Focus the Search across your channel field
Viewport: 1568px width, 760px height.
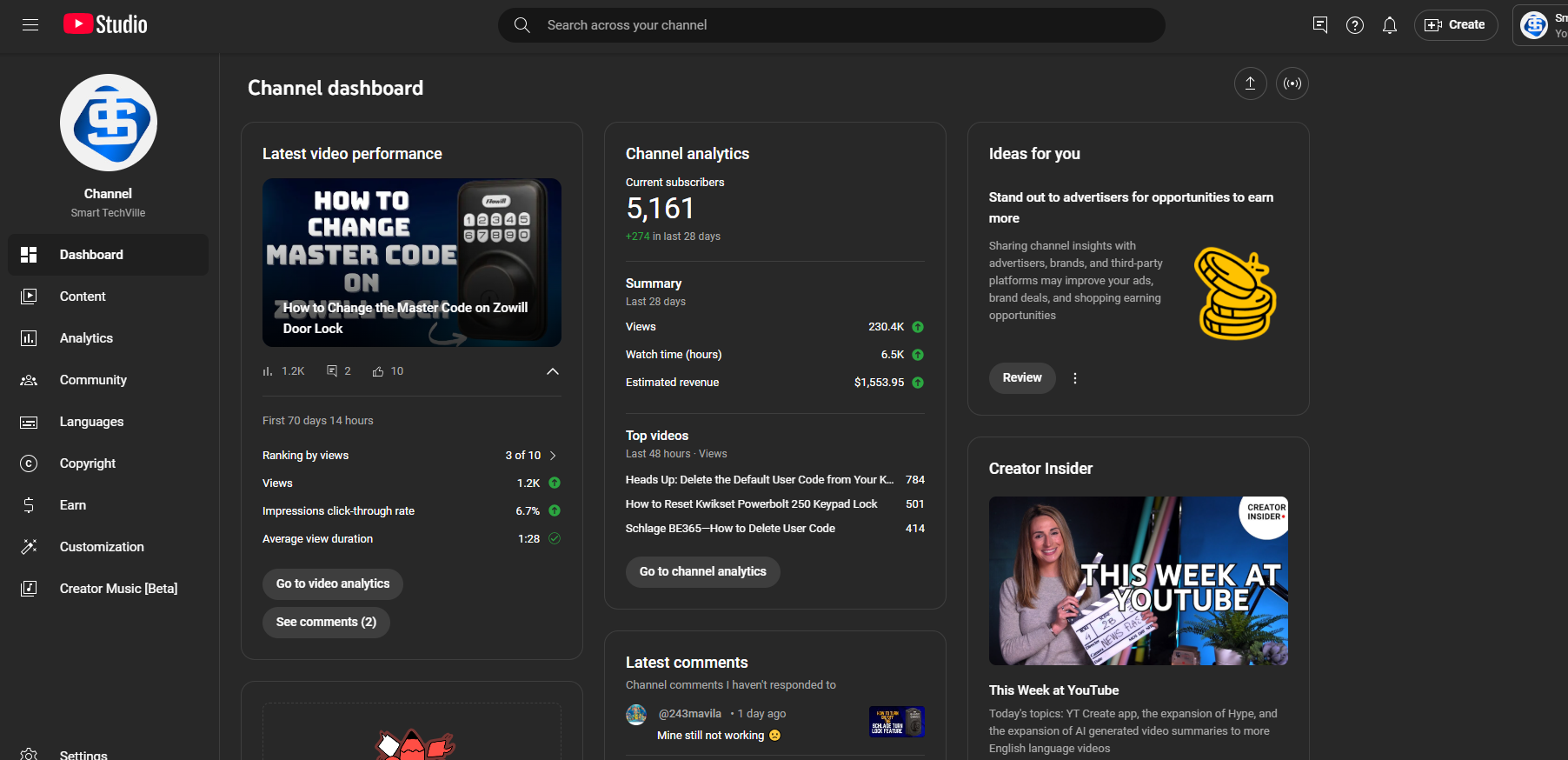click(x=832, y=25)
